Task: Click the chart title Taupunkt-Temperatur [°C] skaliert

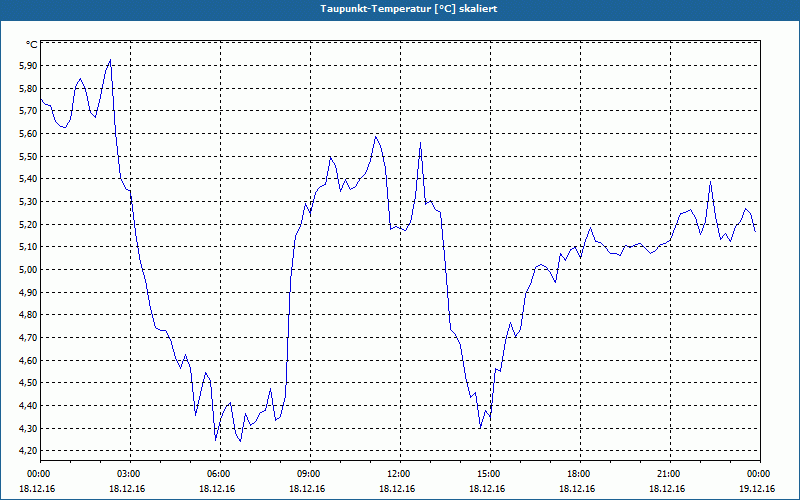Action: [x=409, y=9]
